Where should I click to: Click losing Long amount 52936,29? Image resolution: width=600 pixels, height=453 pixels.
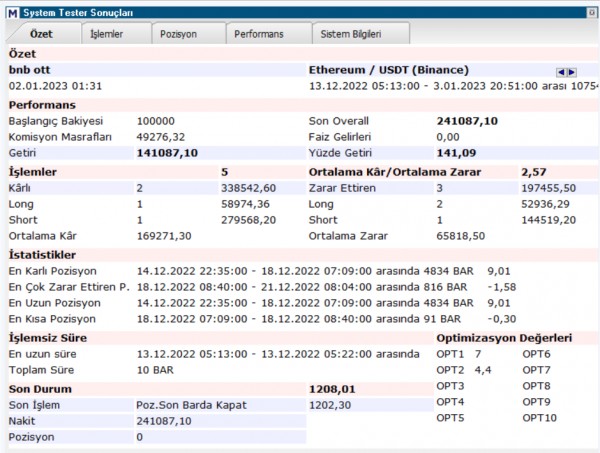point(545,204)
